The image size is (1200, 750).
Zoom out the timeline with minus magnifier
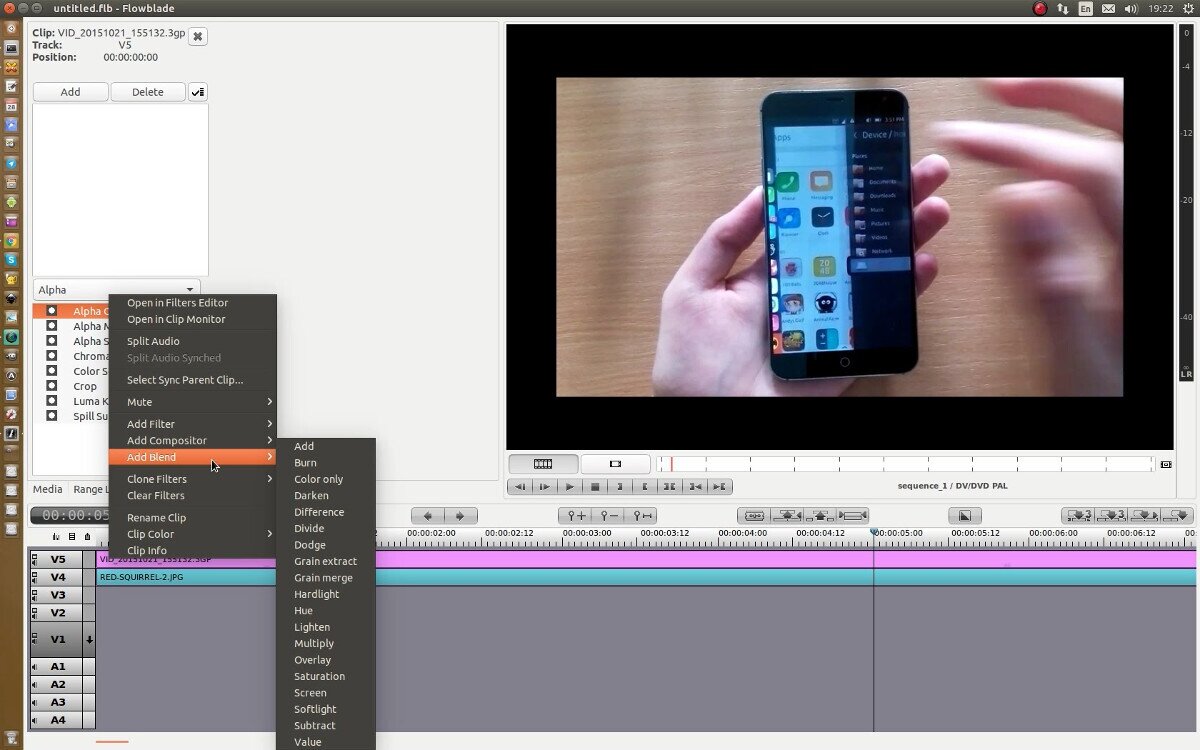tap(609, 516)
